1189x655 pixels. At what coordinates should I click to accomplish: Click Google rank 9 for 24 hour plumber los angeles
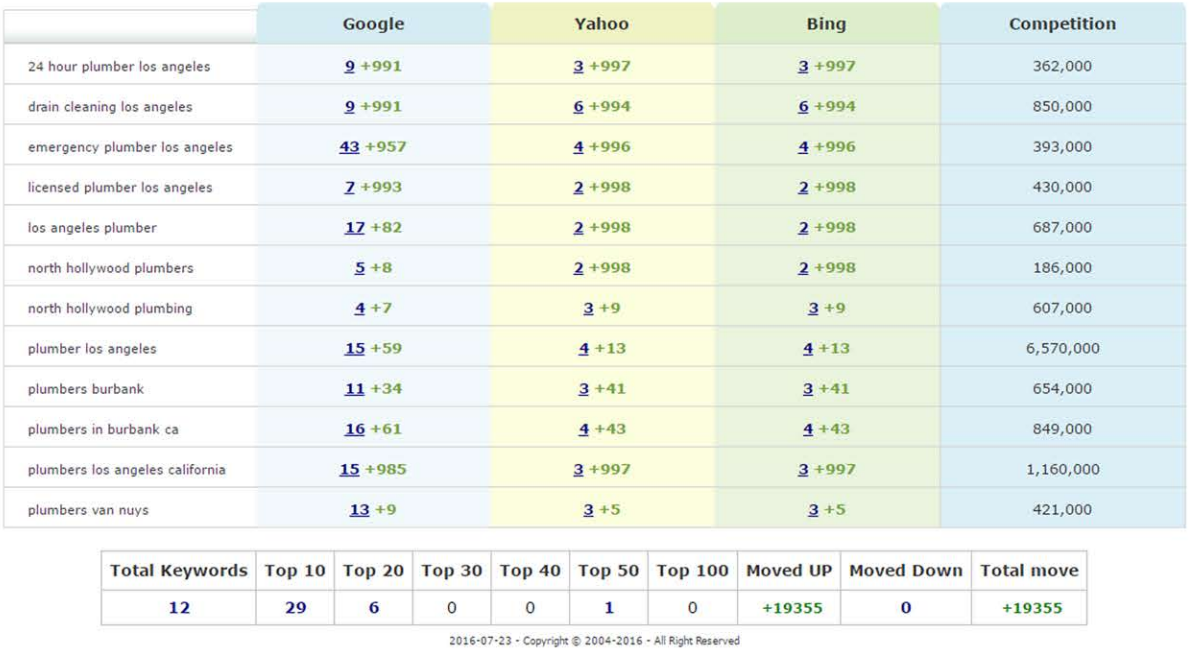[350, 66]
